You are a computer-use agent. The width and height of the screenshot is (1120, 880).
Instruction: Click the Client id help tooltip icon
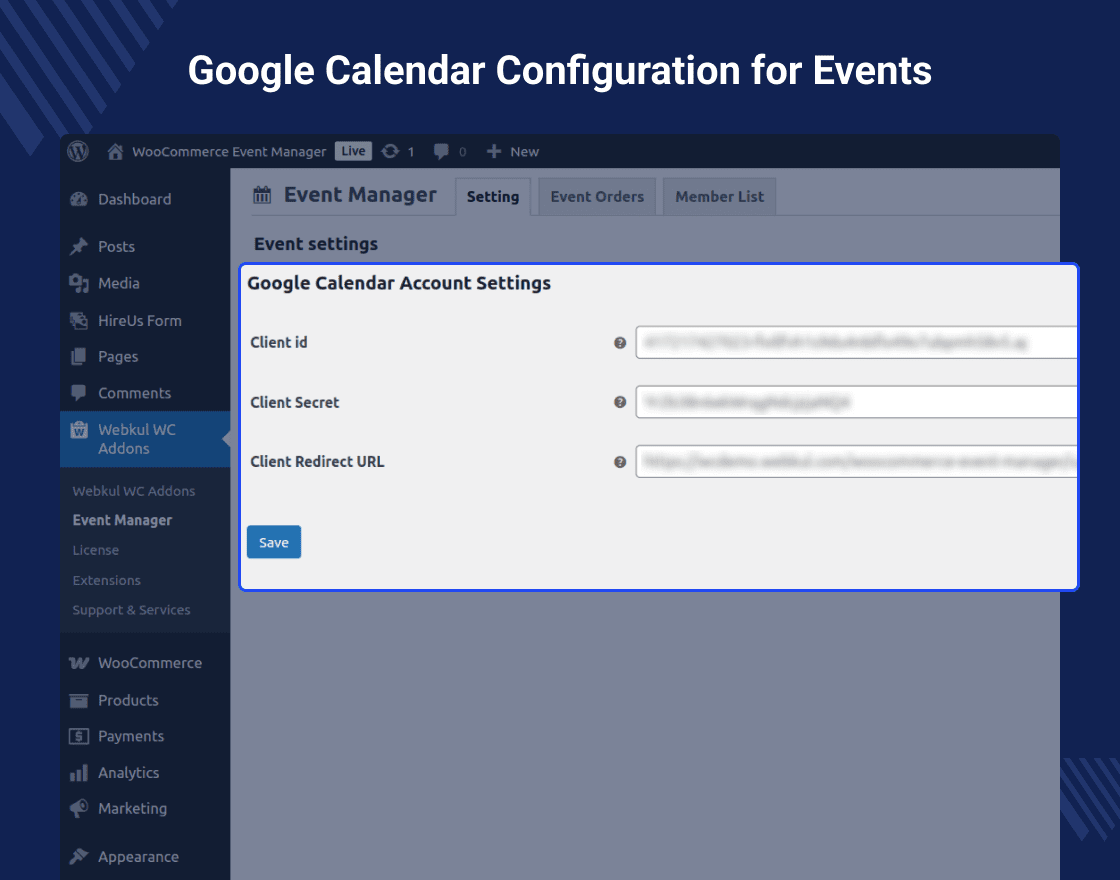[x=620, y=341]
